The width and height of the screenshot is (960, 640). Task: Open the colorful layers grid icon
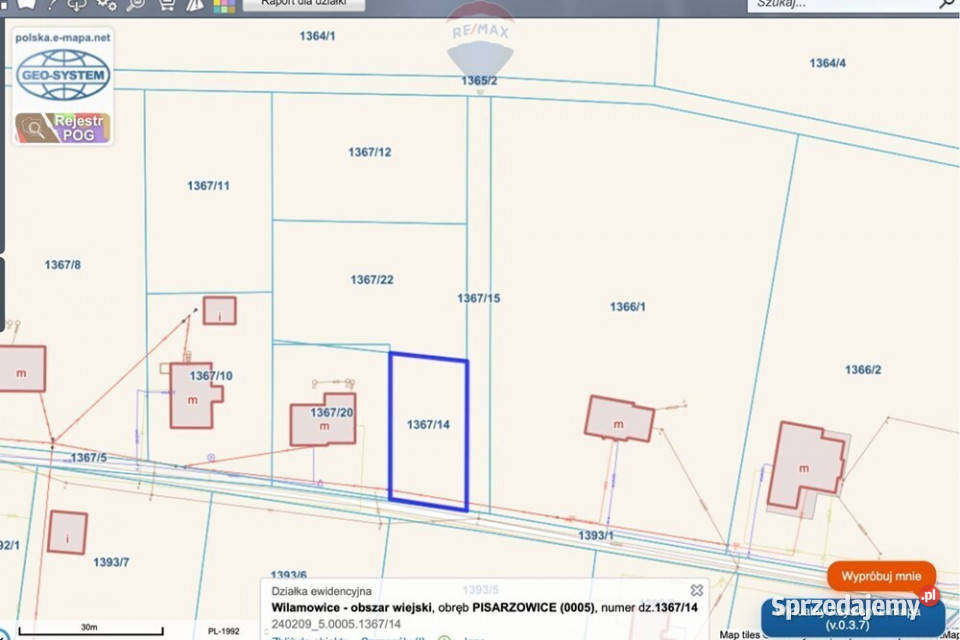(225, 4)
